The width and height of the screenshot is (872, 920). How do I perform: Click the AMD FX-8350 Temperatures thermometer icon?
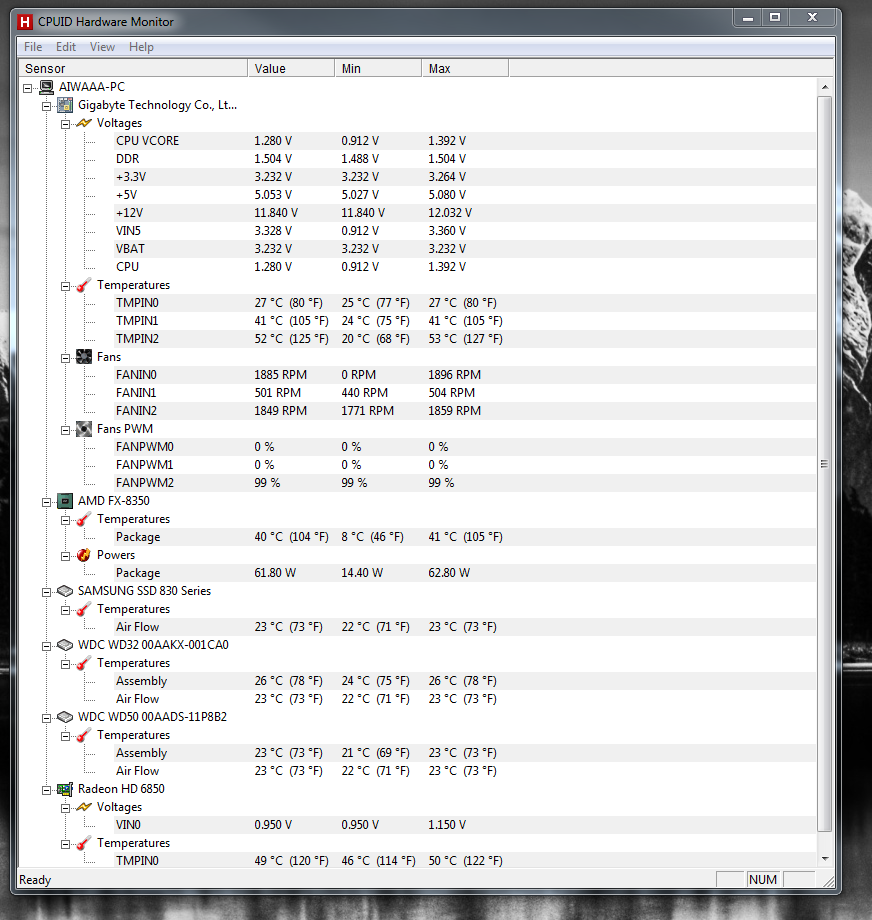point(84,519)
